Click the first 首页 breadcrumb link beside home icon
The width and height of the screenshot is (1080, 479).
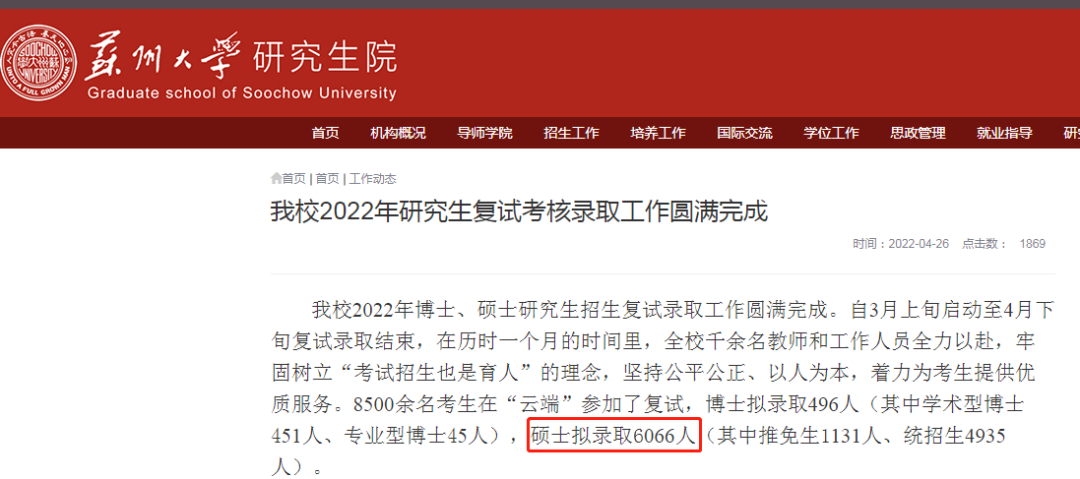[294, 179]
